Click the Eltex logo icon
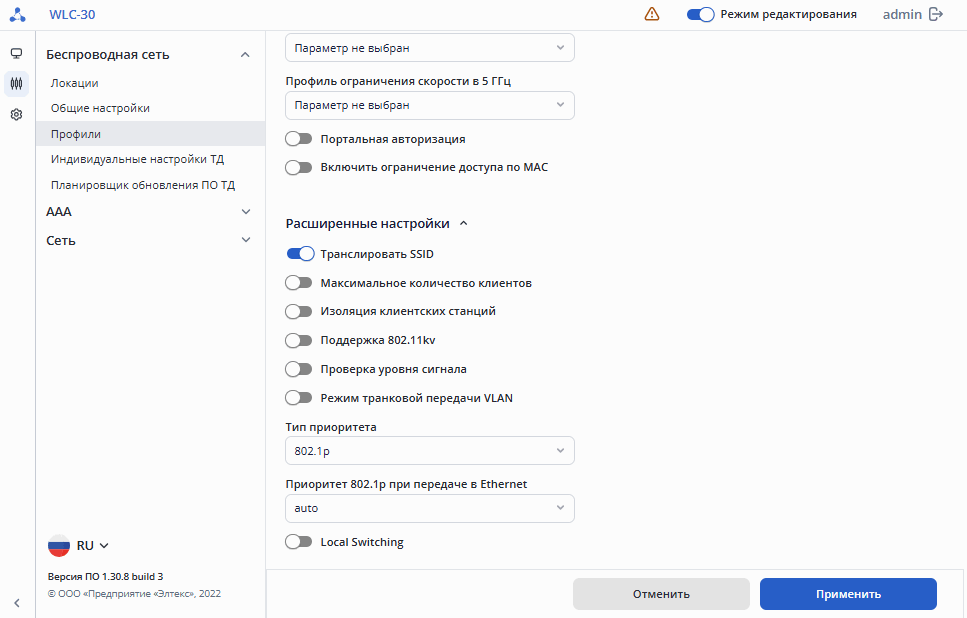The height and width of the screenshot is (618, 967). coord(17,15)
